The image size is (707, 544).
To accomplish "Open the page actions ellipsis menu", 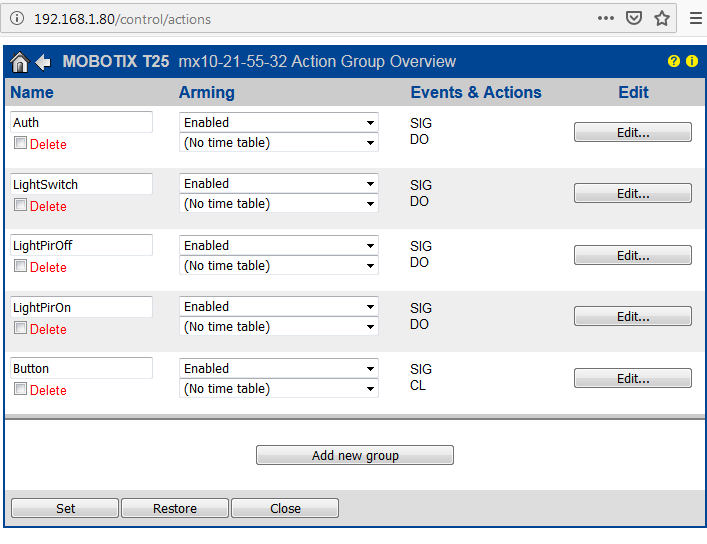I will 606,18.
